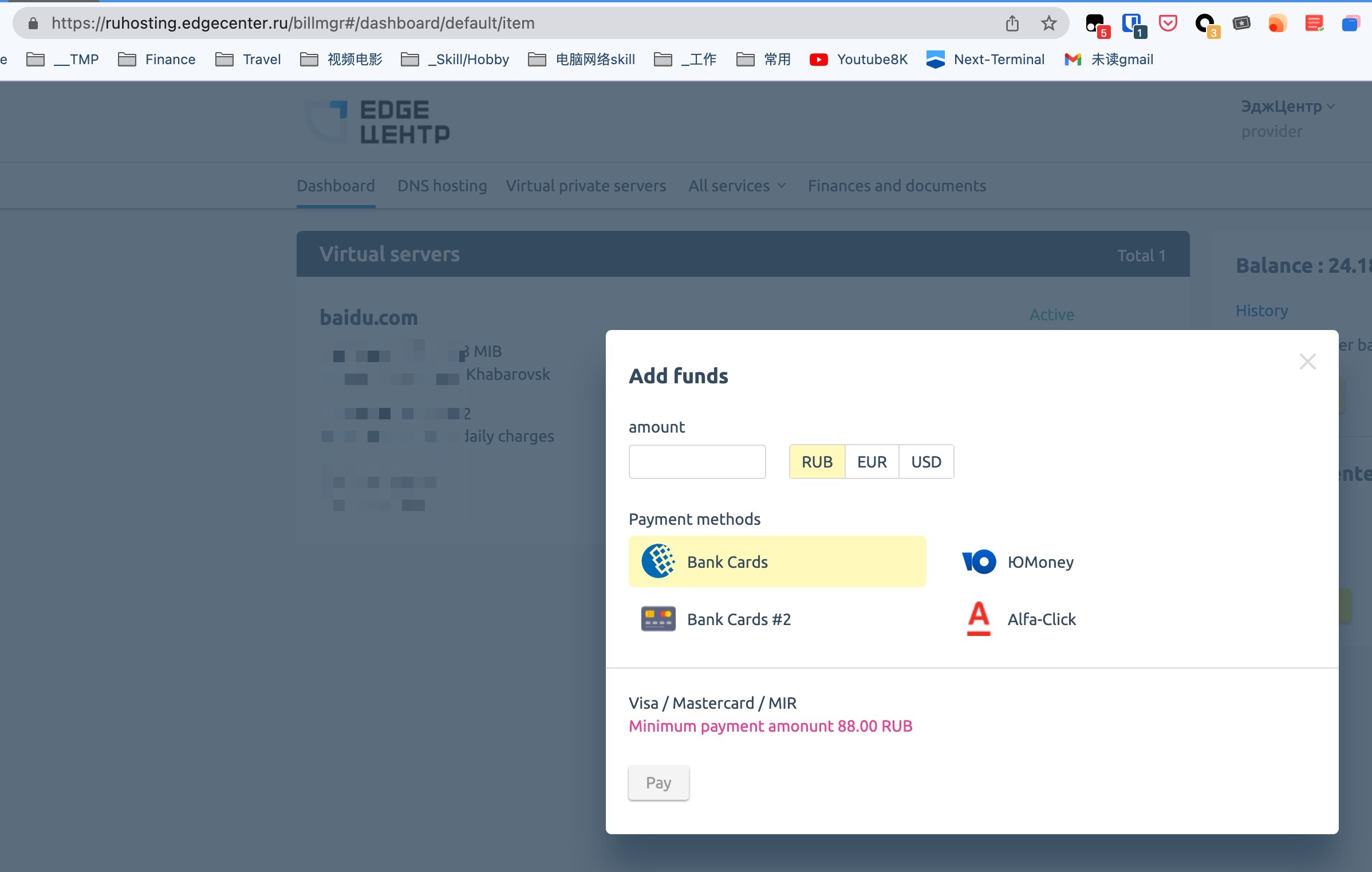Viewport: 1372px width, 872px height.
Task: Select EUR currency toggle
Action: tap(871, 461)
